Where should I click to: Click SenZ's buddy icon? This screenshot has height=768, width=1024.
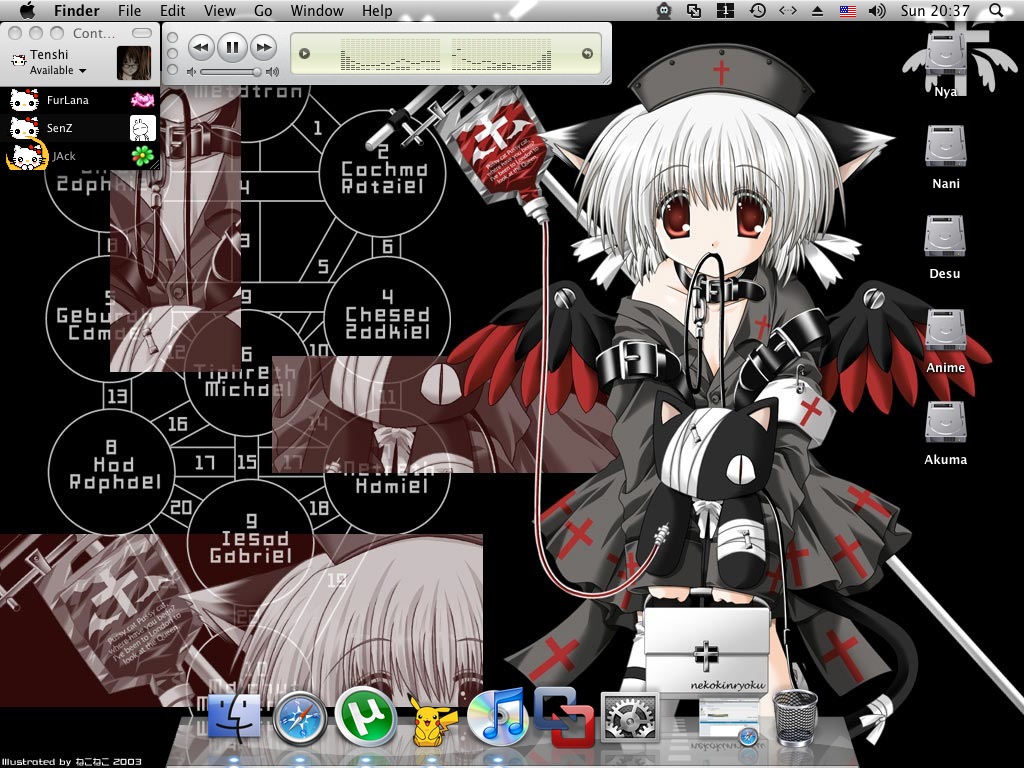[142, 128]
